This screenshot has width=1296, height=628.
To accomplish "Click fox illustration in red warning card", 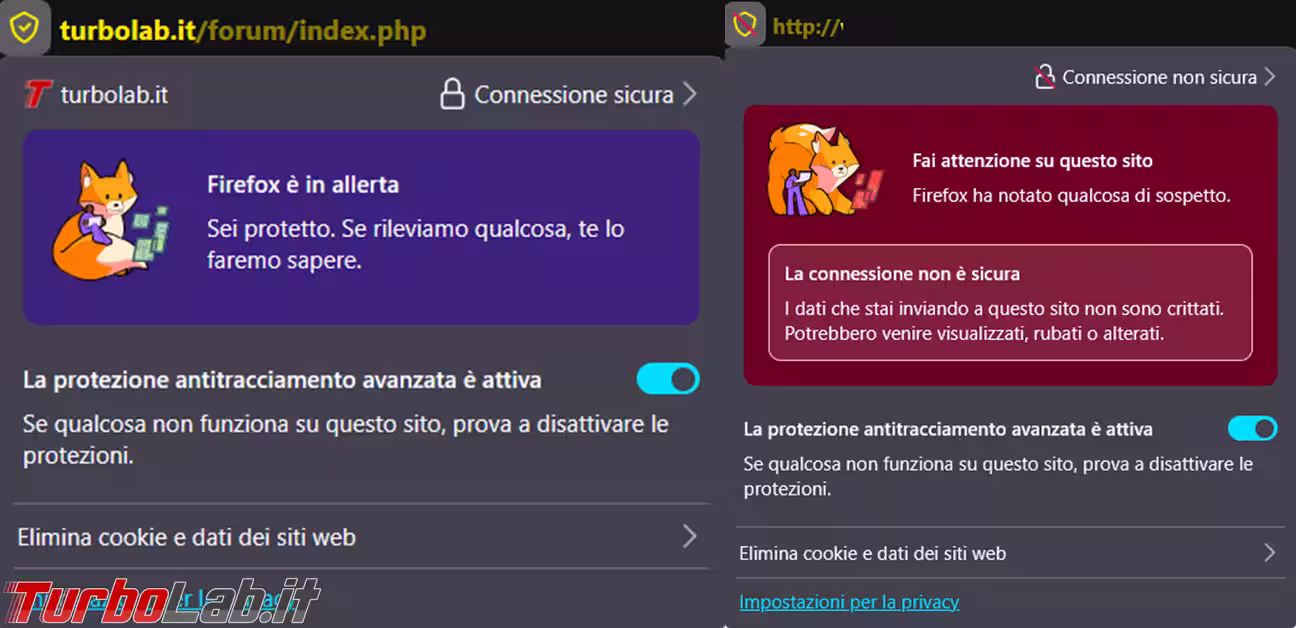I will pyautogui.click(x=825, y=170).
